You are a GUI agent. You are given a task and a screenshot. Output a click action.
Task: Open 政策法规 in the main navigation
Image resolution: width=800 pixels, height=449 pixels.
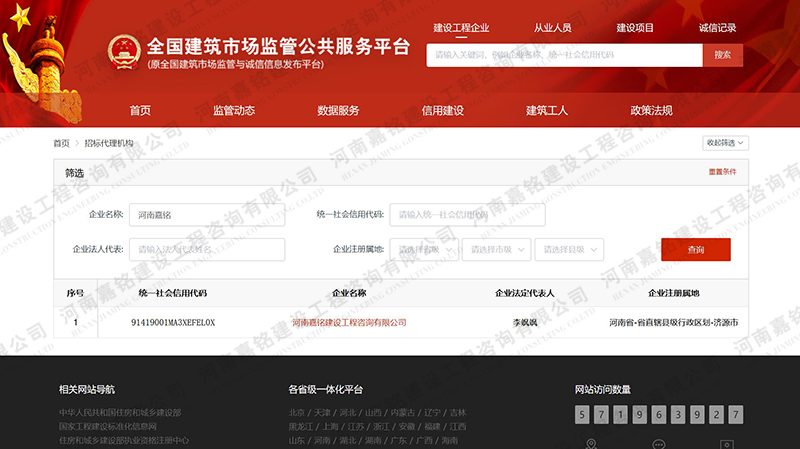[651, 110]
